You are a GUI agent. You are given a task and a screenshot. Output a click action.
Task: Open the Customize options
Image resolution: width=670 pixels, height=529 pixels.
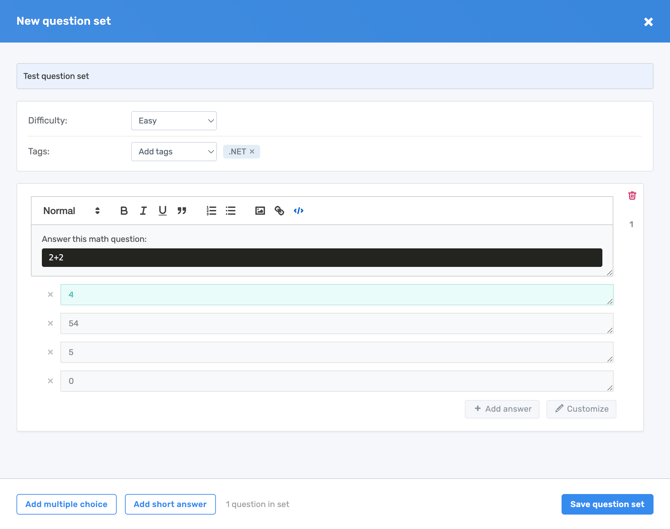581,409
